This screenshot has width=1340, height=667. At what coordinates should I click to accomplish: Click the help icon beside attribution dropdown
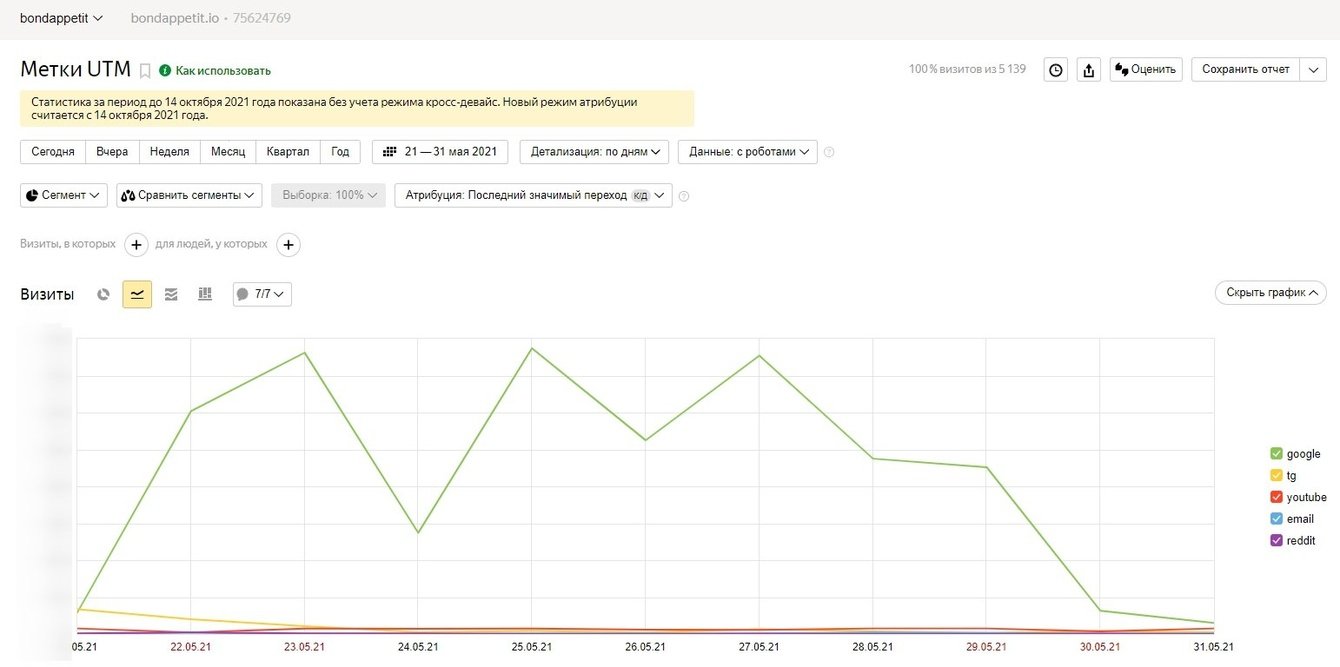[x=684, y=196]
